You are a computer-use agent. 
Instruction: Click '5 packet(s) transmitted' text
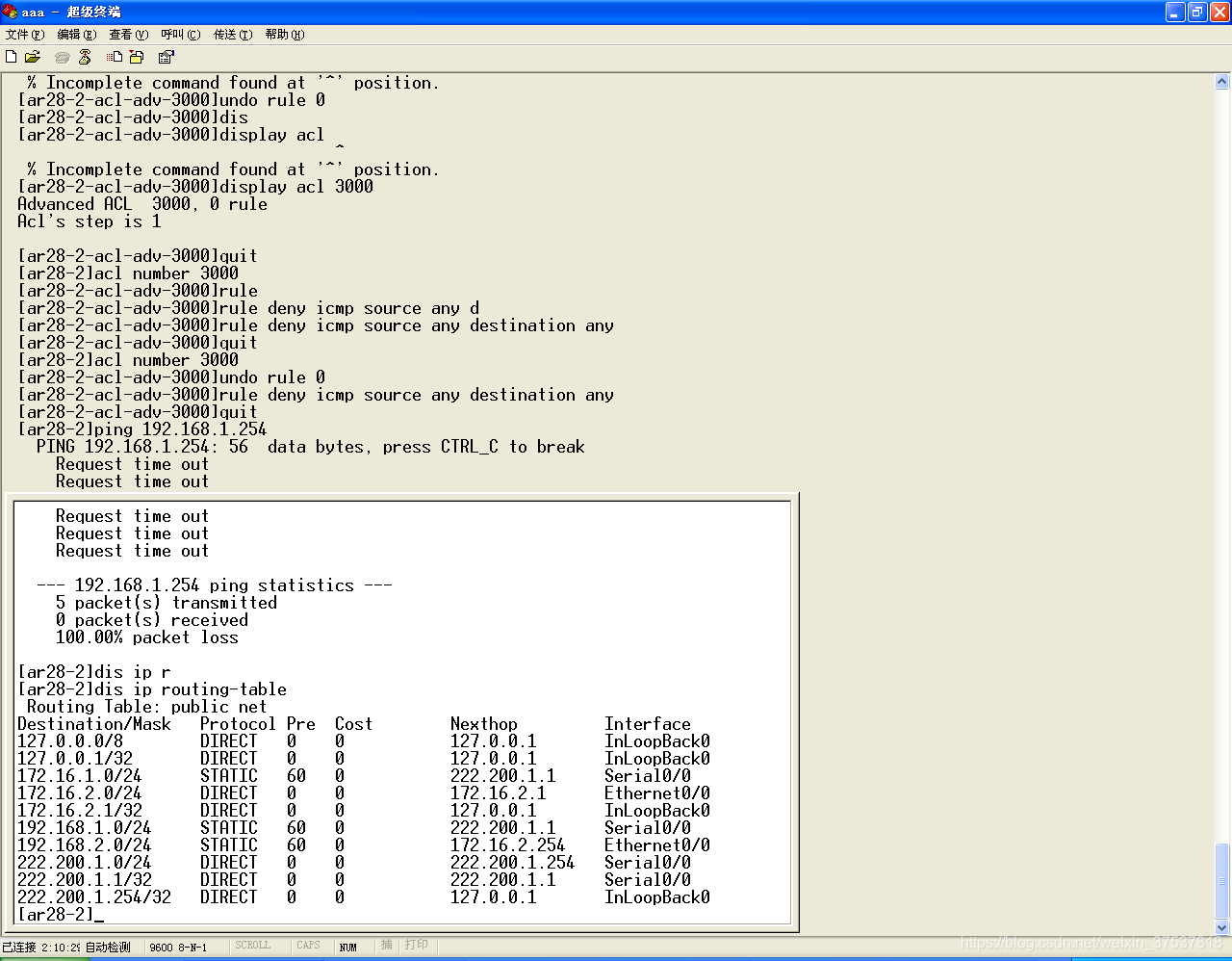167,603
